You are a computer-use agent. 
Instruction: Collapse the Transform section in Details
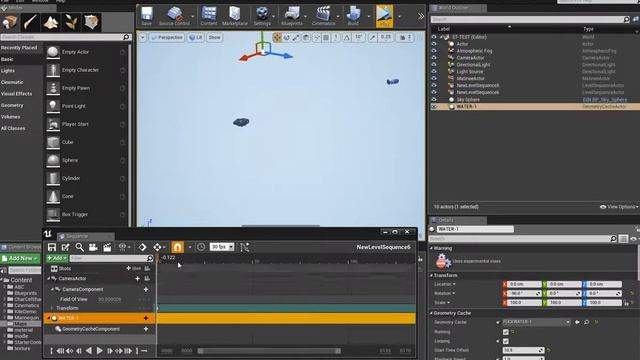click(x=431, y=276)
